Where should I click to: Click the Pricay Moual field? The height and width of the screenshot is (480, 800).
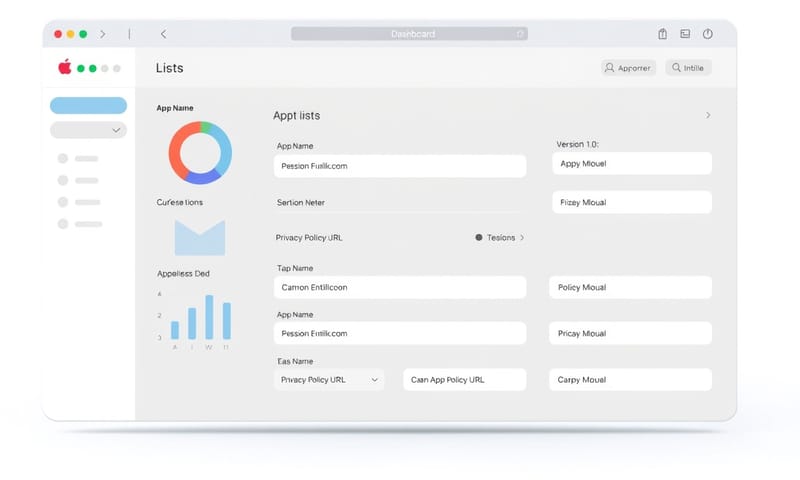(x=630, y=334)
